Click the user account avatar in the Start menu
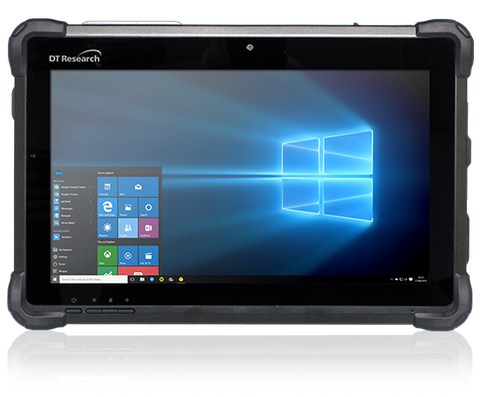This screenshot has height=397, width=480. (58, 173)
